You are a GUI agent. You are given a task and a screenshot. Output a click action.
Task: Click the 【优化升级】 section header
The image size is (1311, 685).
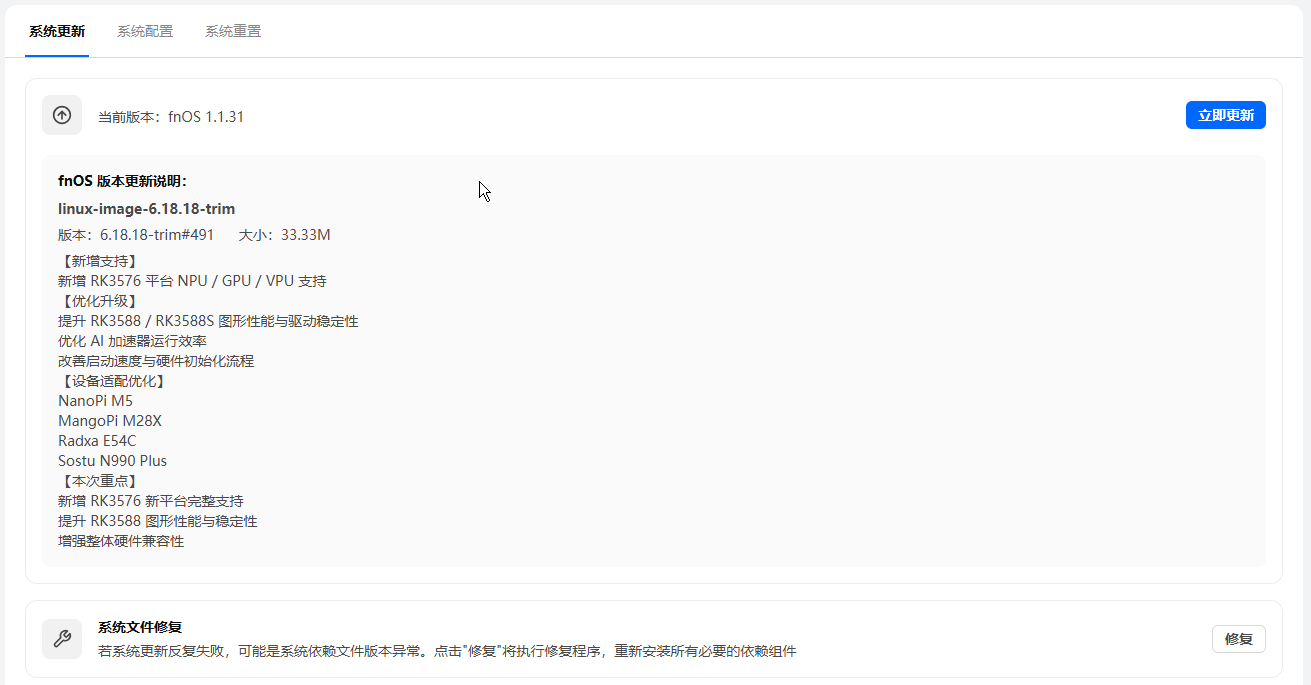click(x=98, y=301)
